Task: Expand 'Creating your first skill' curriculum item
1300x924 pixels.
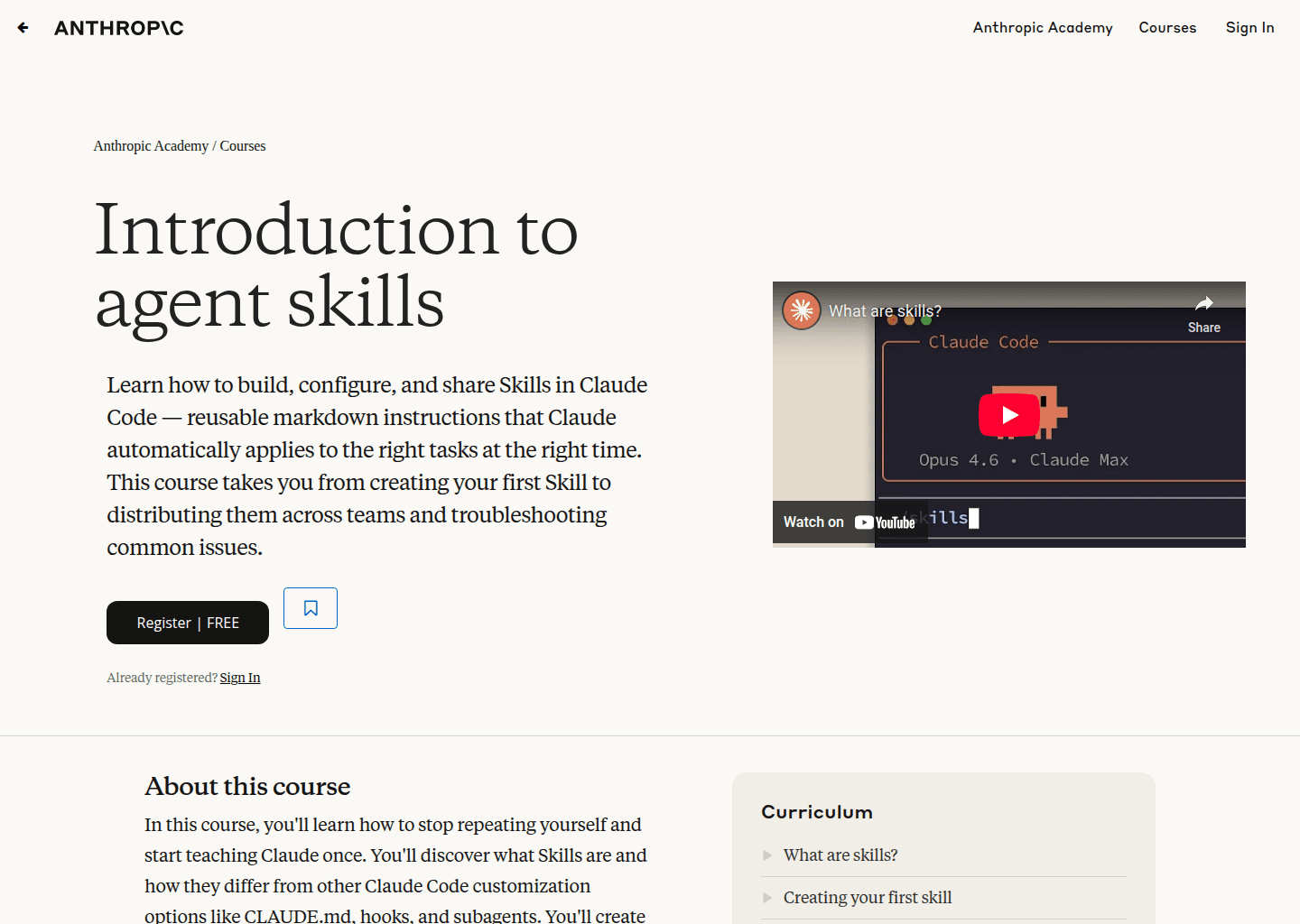Action: click(x=944, y=898)
